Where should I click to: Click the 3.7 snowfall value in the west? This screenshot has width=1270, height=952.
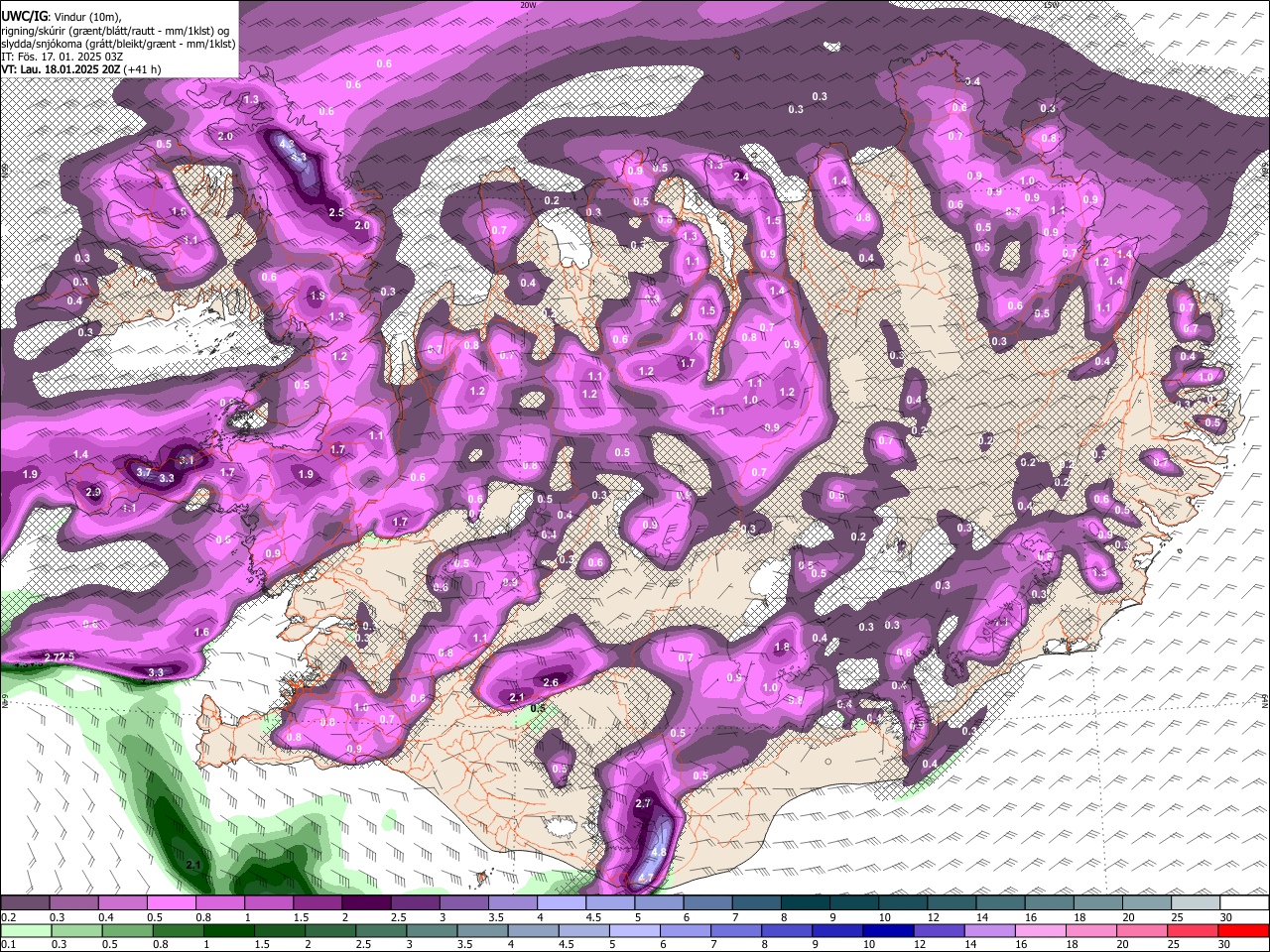144,473
